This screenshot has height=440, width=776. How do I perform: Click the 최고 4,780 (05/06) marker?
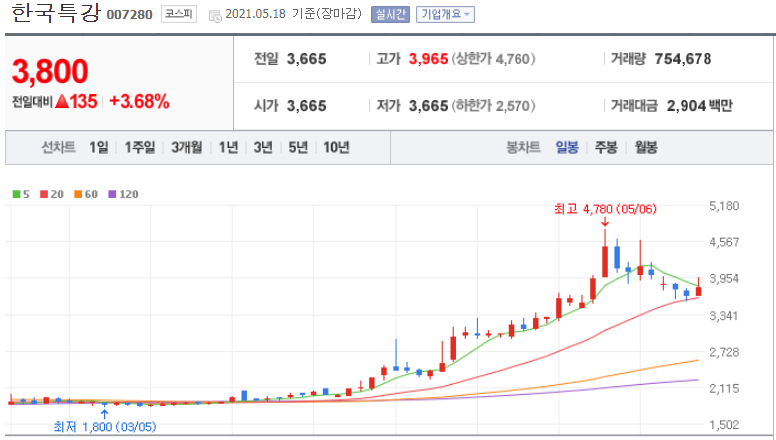(x=605, y=209)
